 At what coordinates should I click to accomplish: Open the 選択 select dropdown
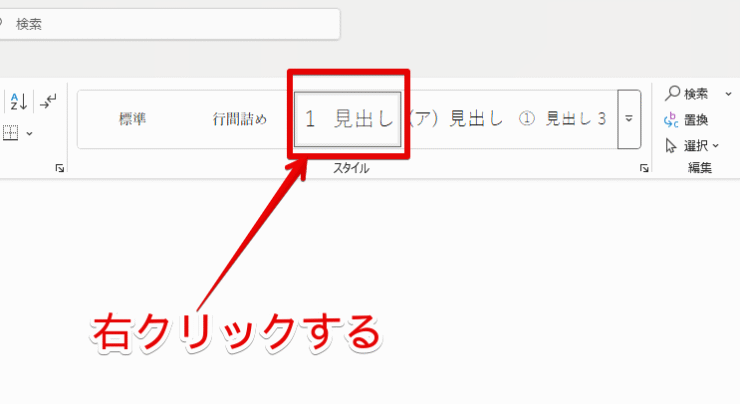click(x=692, y=146)
